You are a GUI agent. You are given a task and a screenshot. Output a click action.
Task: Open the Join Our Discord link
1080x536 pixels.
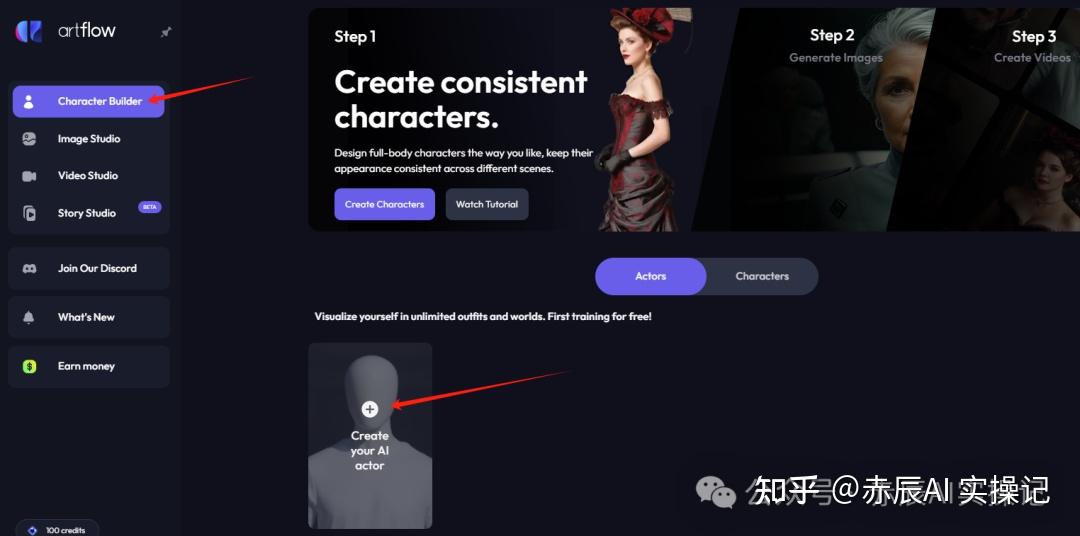pyautogui.click(x=89, y=269)
